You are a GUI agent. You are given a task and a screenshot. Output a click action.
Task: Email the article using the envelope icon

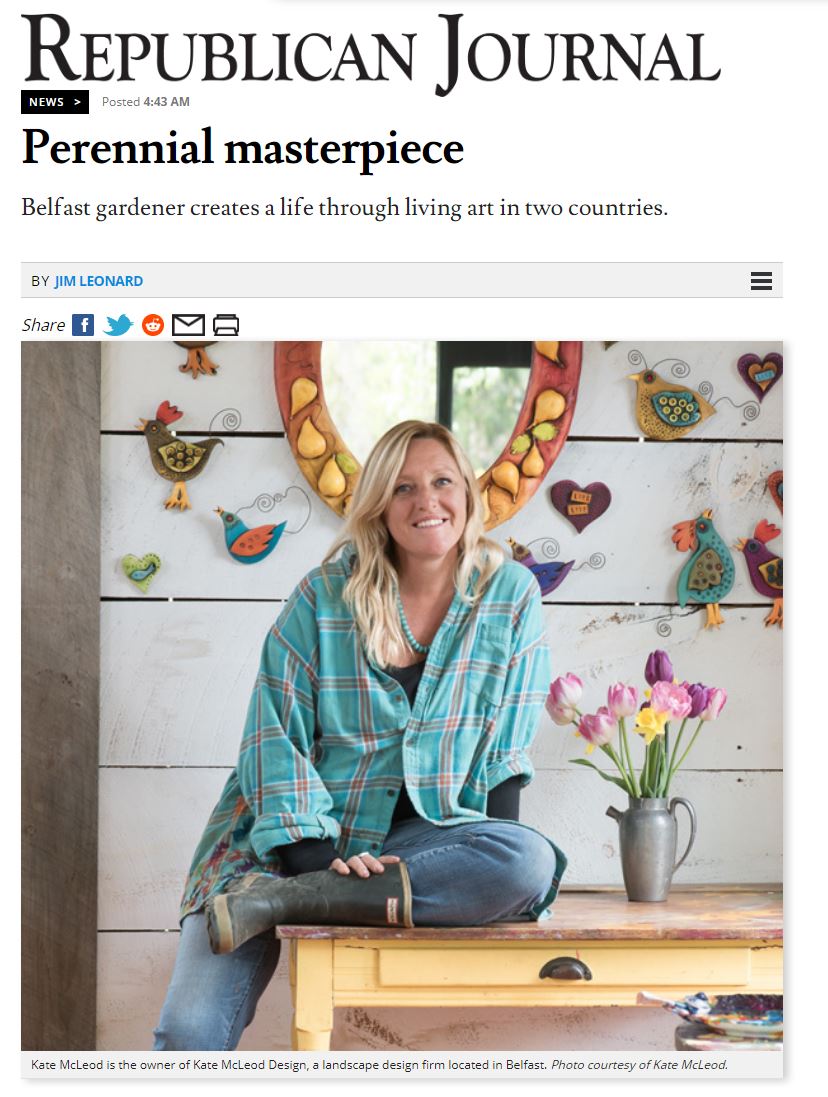click(x=188, y=325)
